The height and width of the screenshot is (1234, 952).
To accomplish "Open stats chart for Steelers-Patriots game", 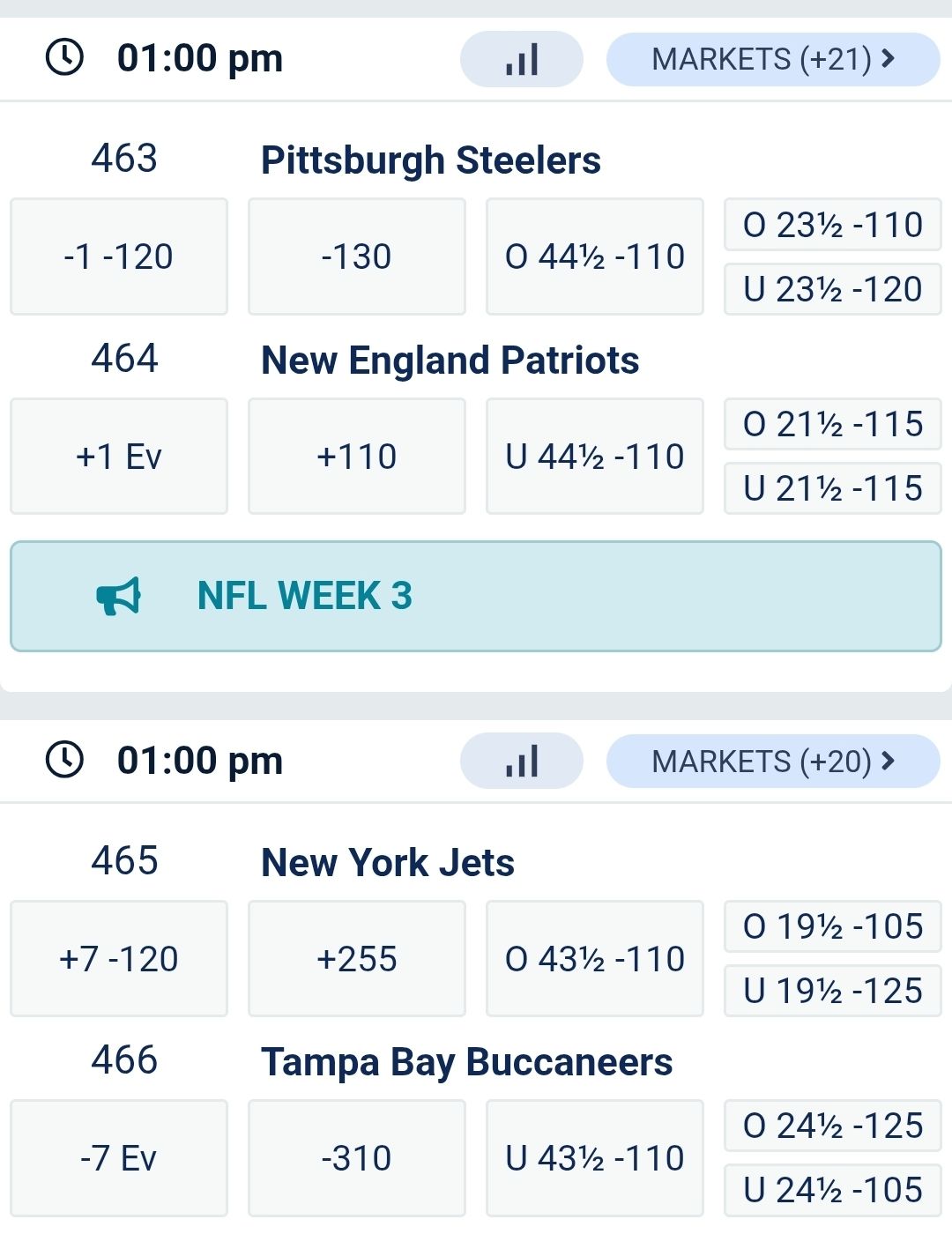I will coord(522,60).
